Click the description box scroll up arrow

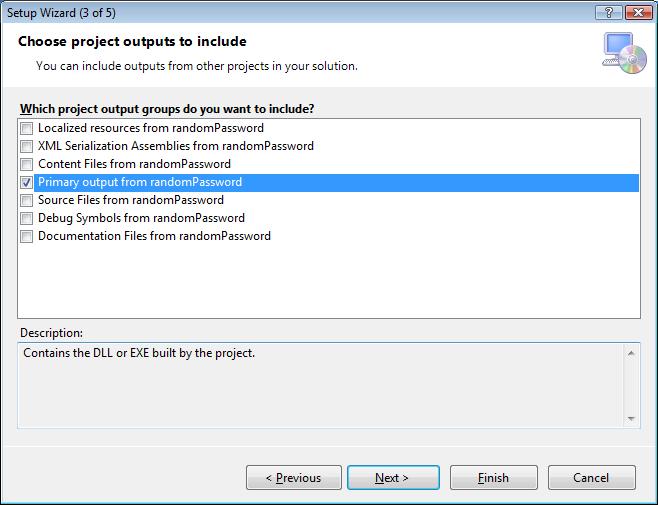(632, 352)
